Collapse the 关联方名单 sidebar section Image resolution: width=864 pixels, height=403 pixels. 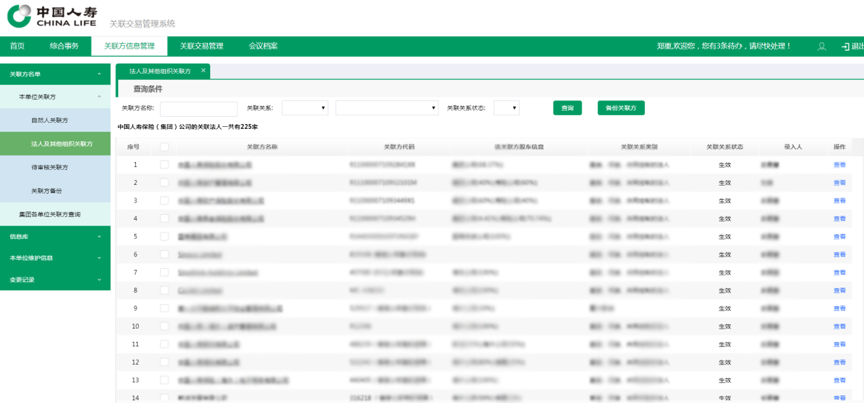click(x=98, y=74)
